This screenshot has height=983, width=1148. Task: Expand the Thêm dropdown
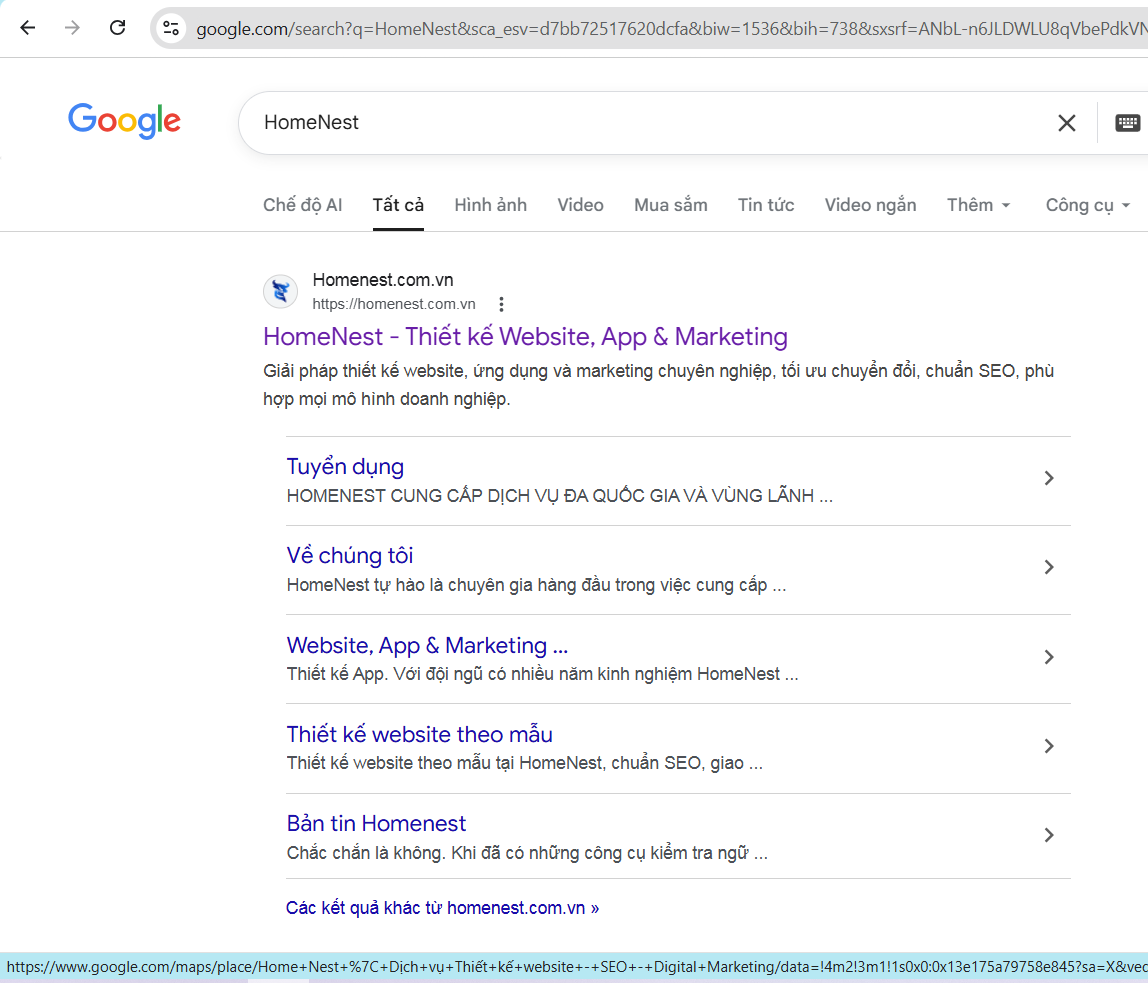978,205
